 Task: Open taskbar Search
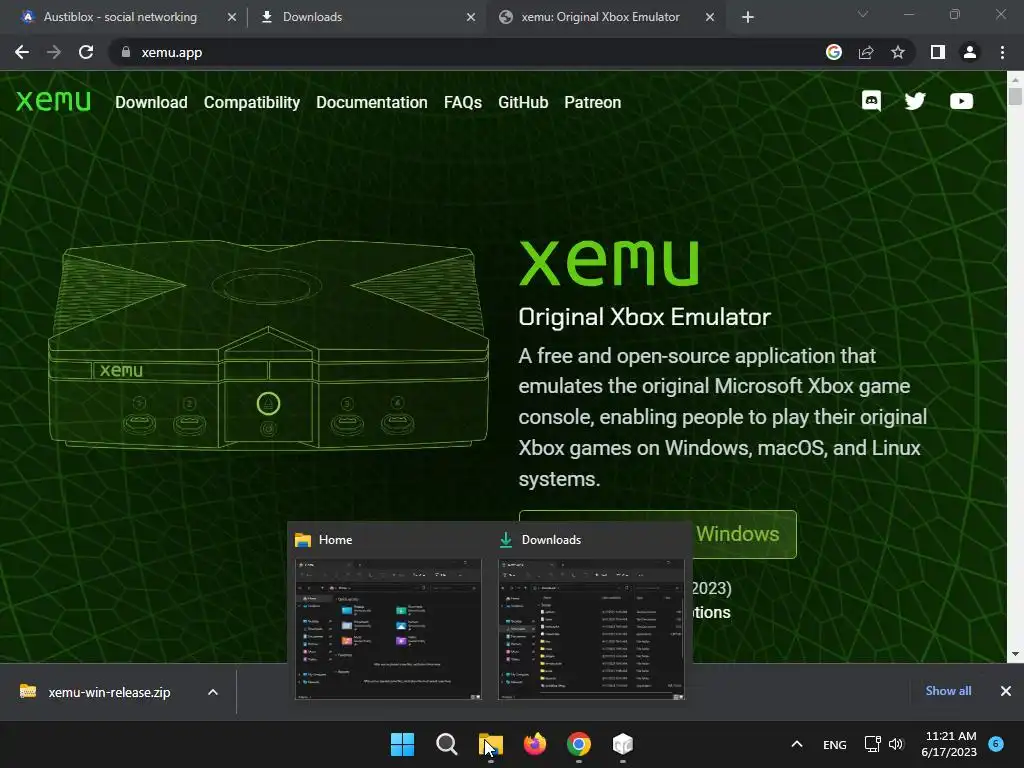447,744
